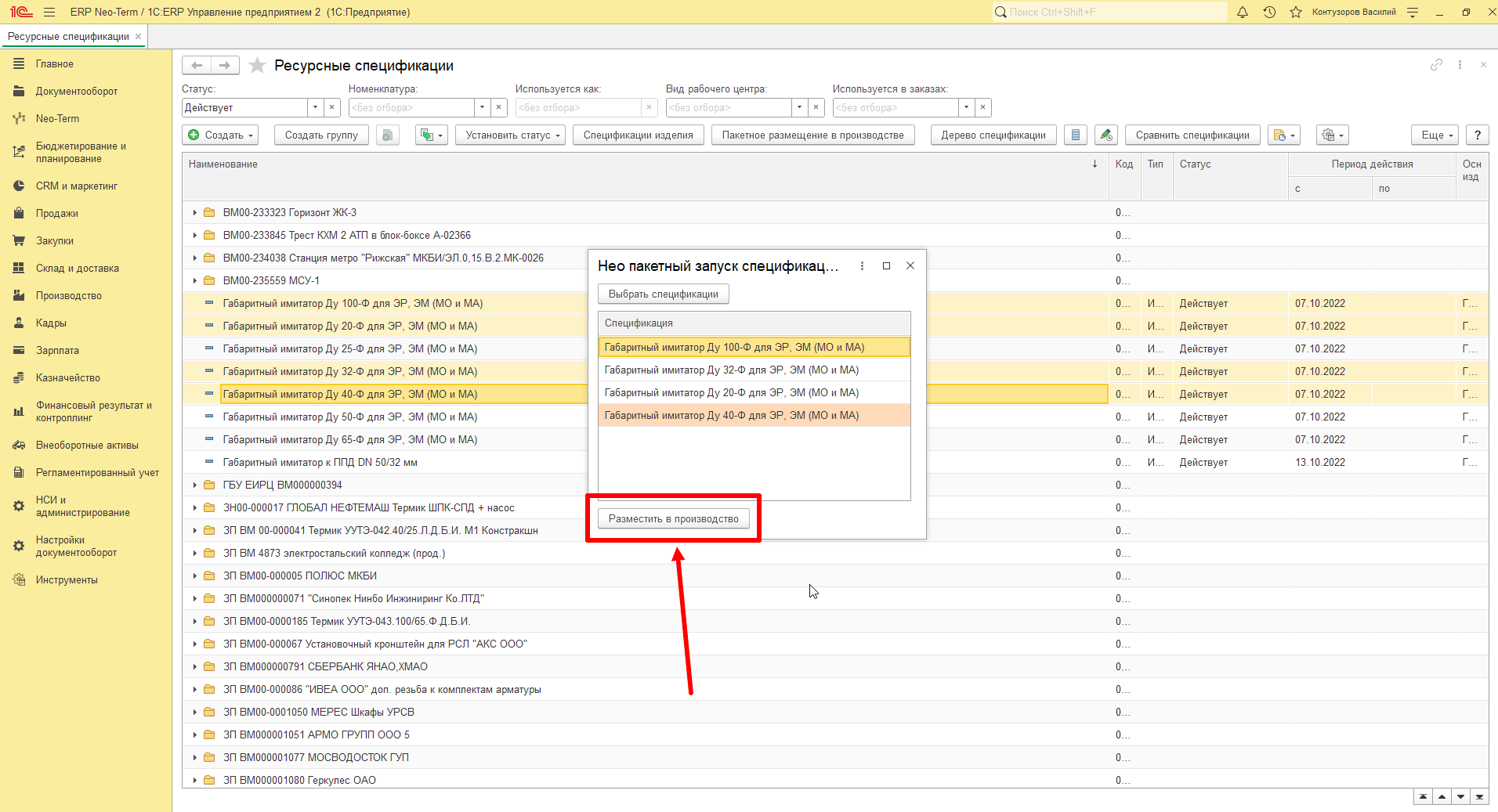
Task: Clear Статус filter with X
Action: [332, 107]
